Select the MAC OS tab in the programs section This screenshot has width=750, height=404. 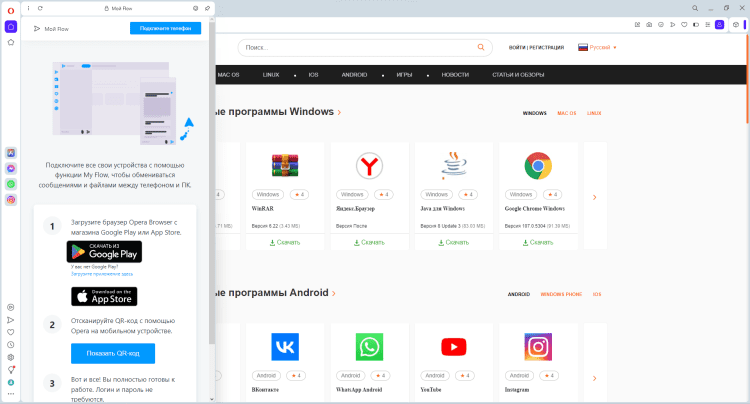point(567,113)
